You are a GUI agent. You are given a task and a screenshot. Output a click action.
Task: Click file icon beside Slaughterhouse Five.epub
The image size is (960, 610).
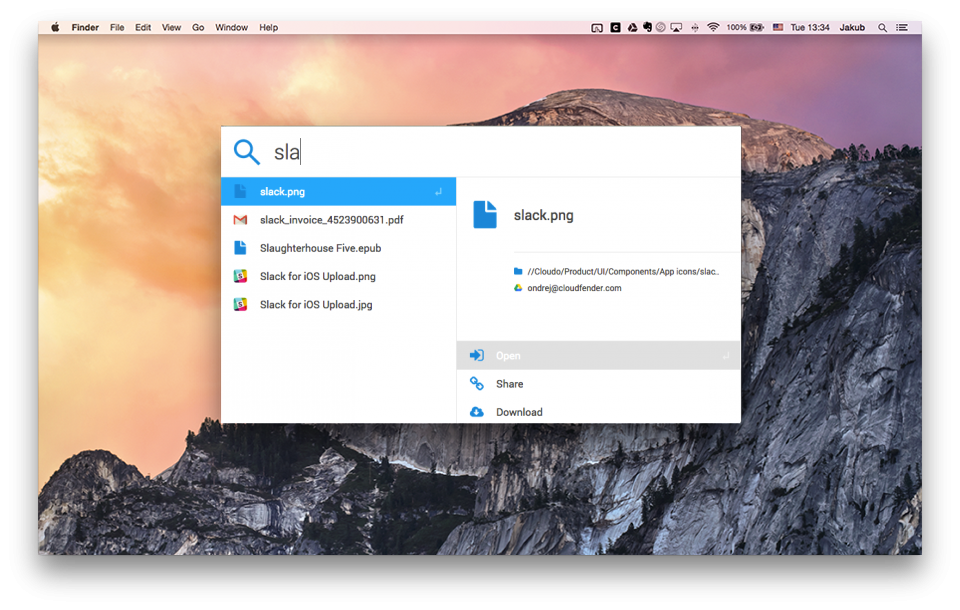click(x=240, y=248)
